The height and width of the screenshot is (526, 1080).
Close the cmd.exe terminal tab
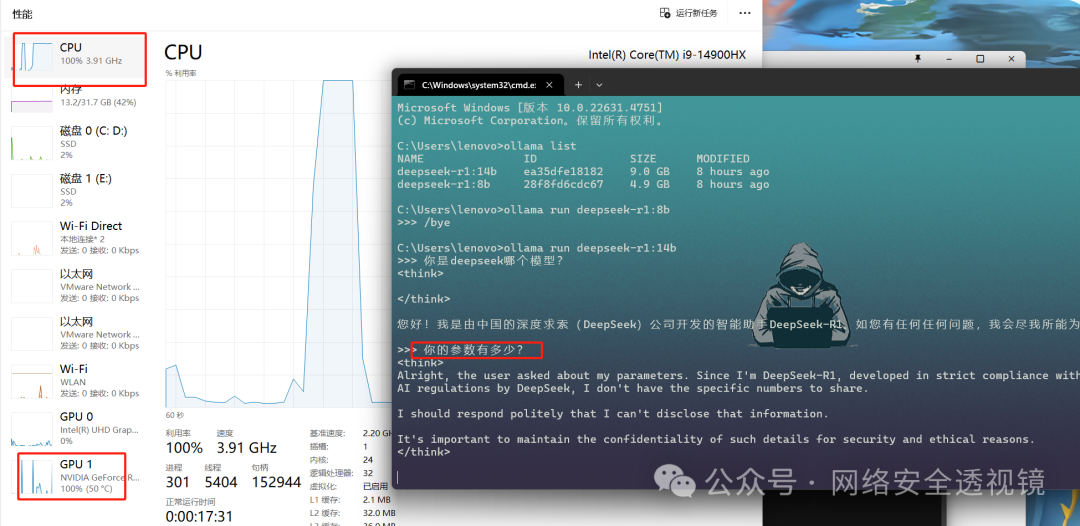[549, 85]
